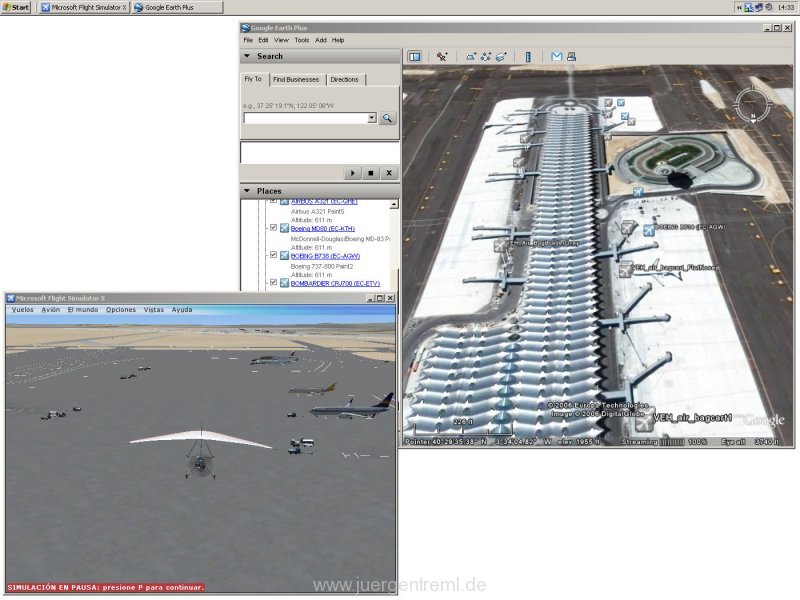Screen dimensions: 800x600
Task: Click the Add Polygon toolbar icon
Action: pyautogui.click(x=470, y=57)
